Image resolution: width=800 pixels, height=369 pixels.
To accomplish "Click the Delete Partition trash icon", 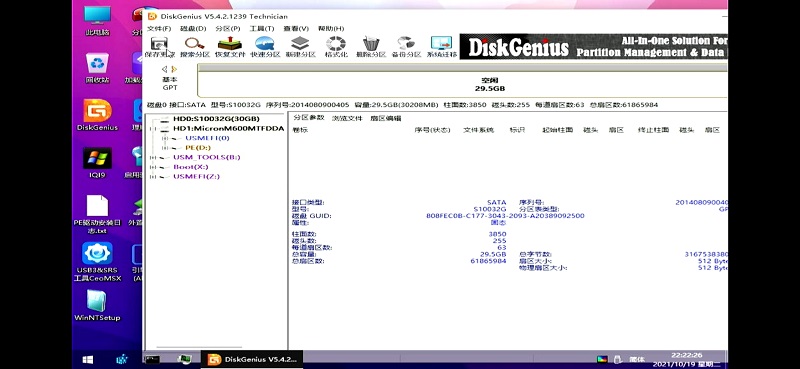I will click(371, 46).
